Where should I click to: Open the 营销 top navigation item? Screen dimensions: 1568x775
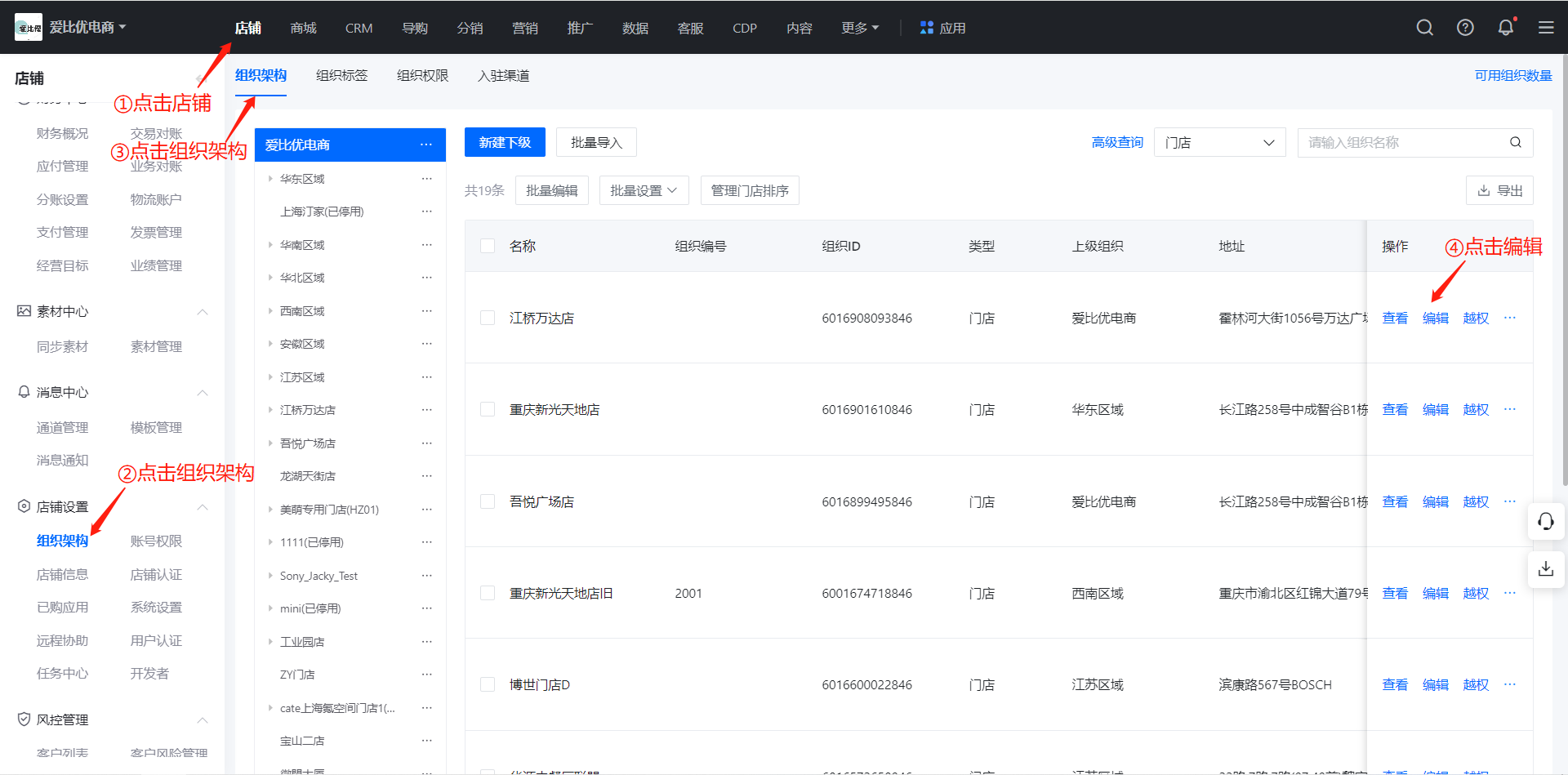(x=524, y=28)
